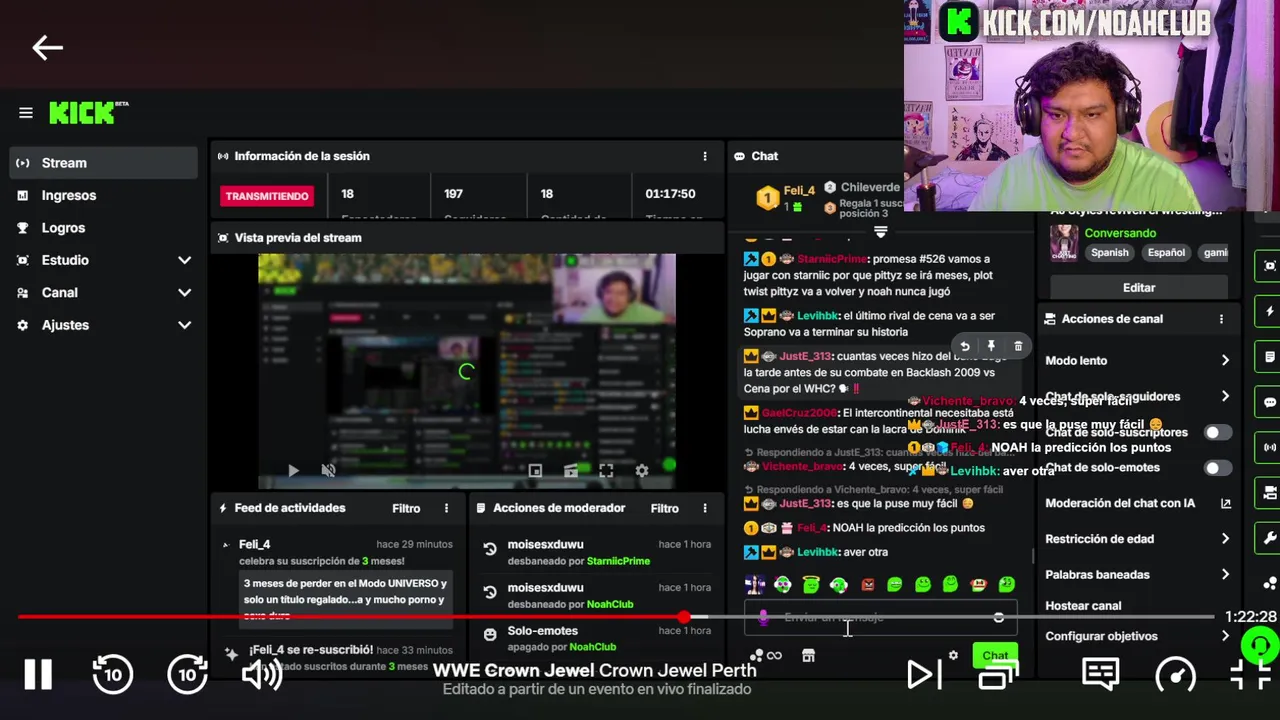The image size is (1280, 720).
Task: Unmute the stream preview speaker icon
Action: (x=328, y=470)
